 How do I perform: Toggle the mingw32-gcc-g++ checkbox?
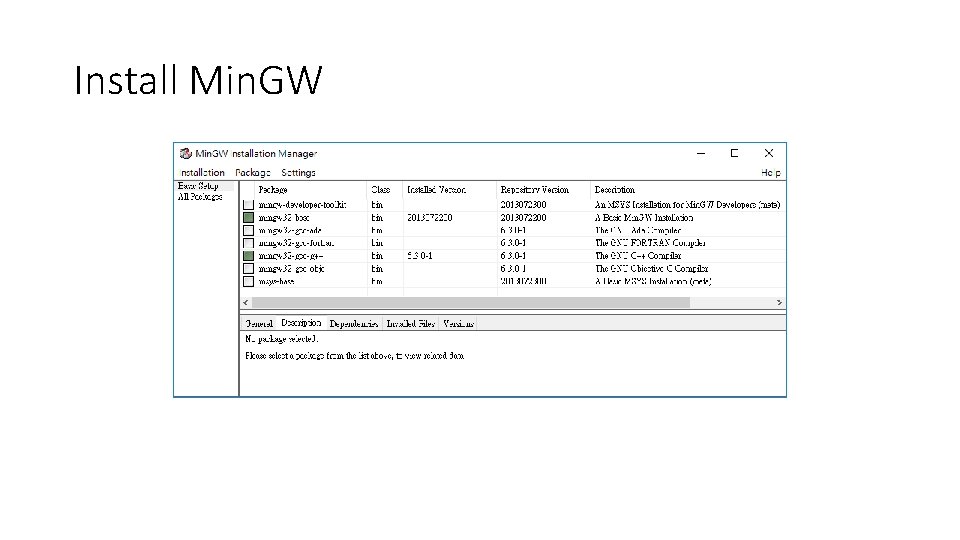(x=248, y=256)
